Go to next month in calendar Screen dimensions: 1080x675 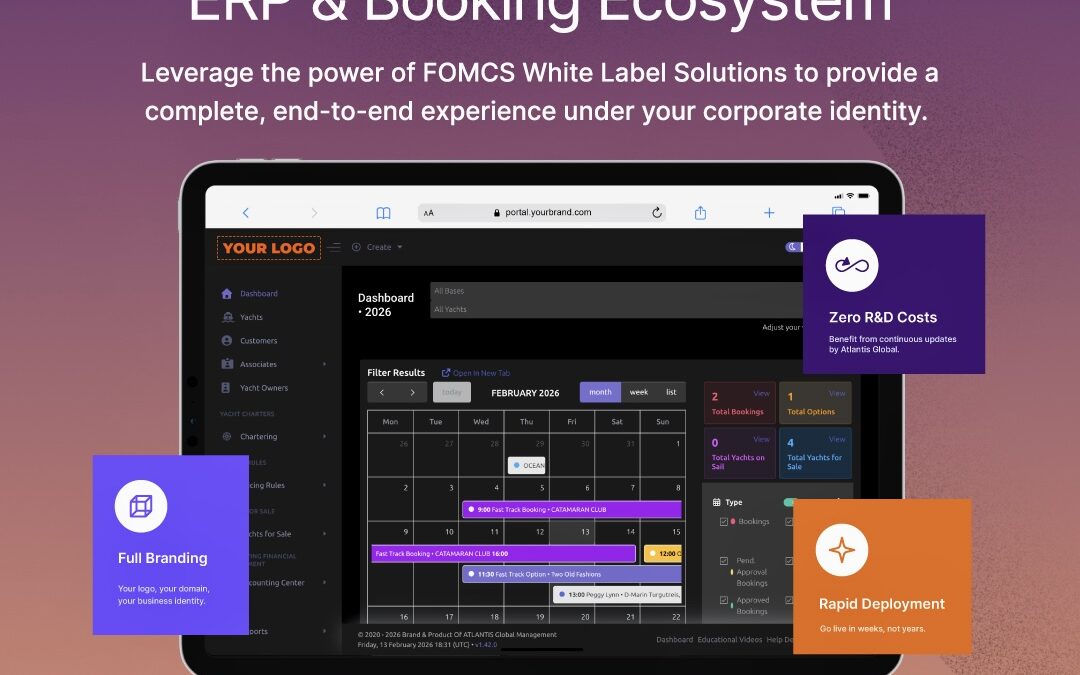coord(413,393)
